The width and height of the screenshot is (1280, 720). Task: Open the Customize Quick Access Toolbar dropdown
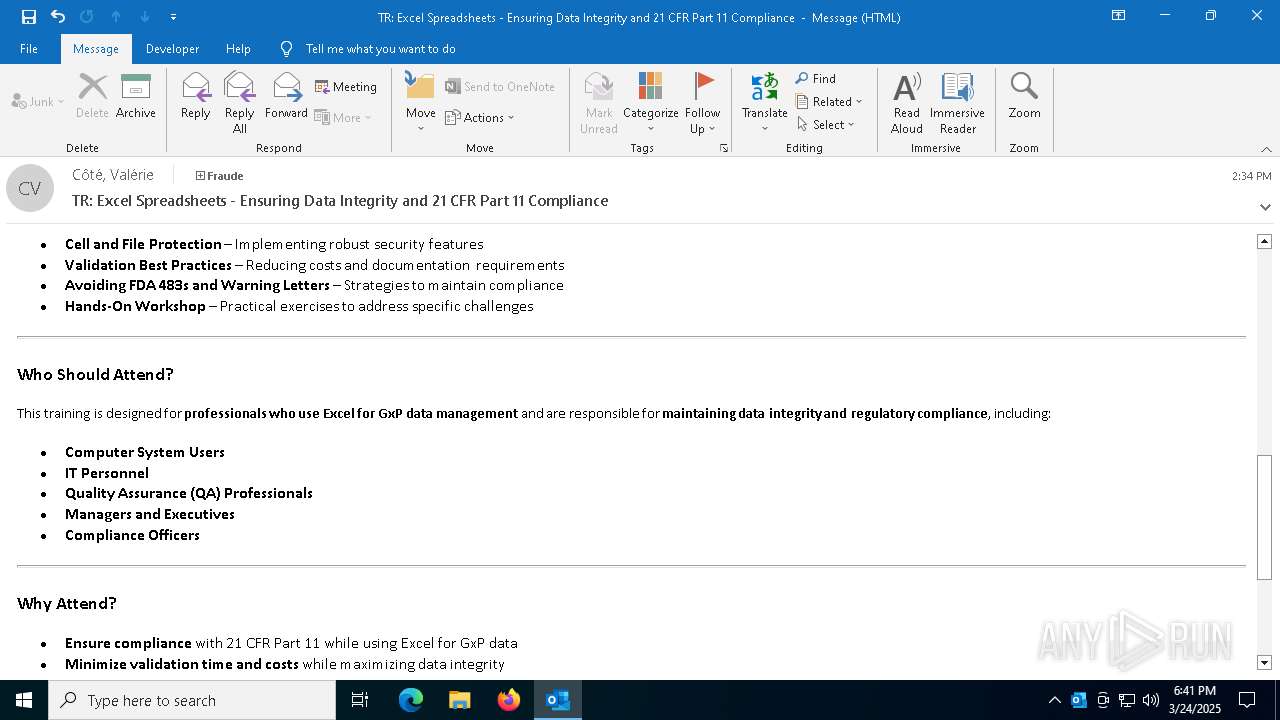pyautogui.click(x=173, y=17)
